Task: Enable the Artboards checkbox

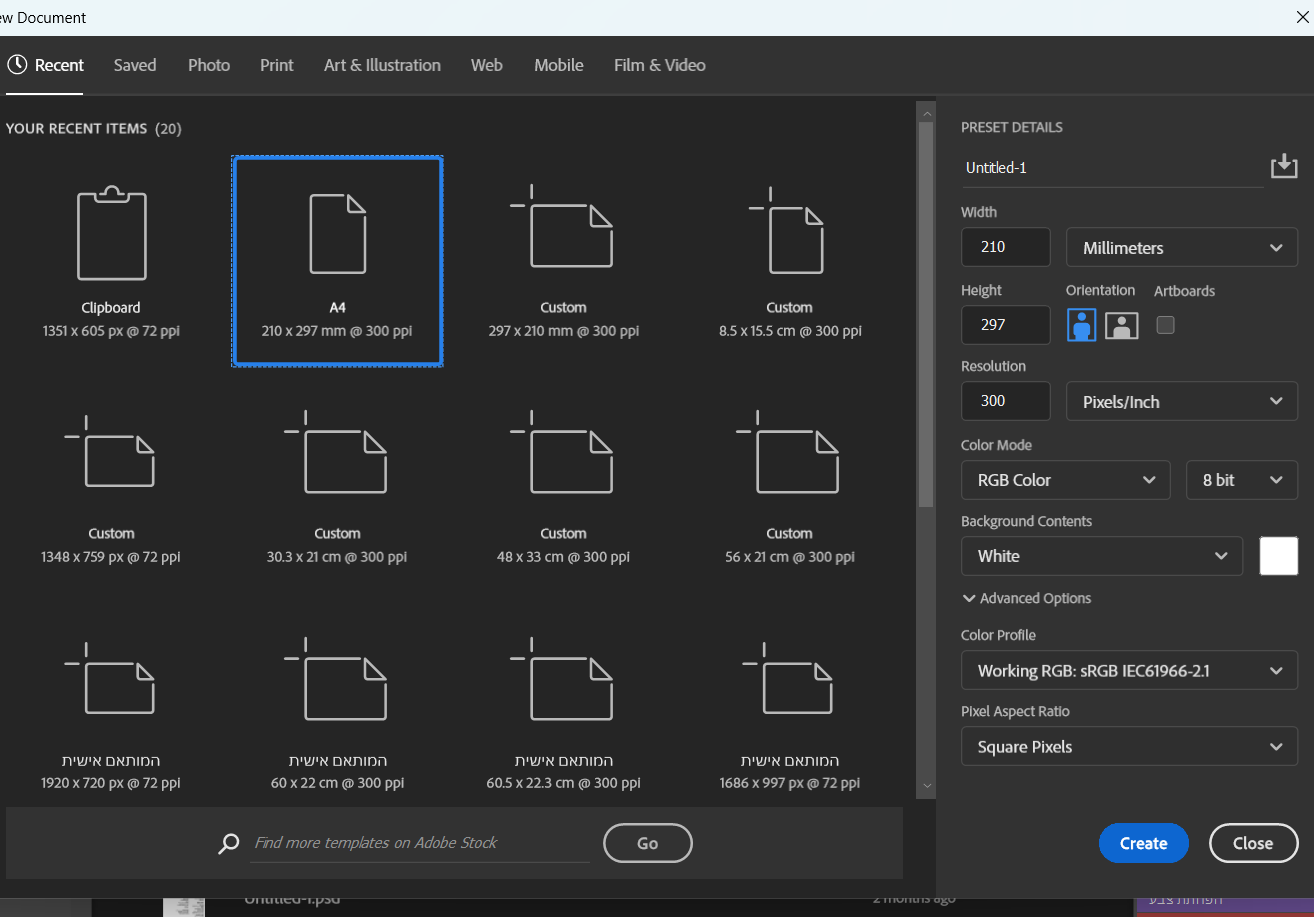Action: coord(1165,325)
